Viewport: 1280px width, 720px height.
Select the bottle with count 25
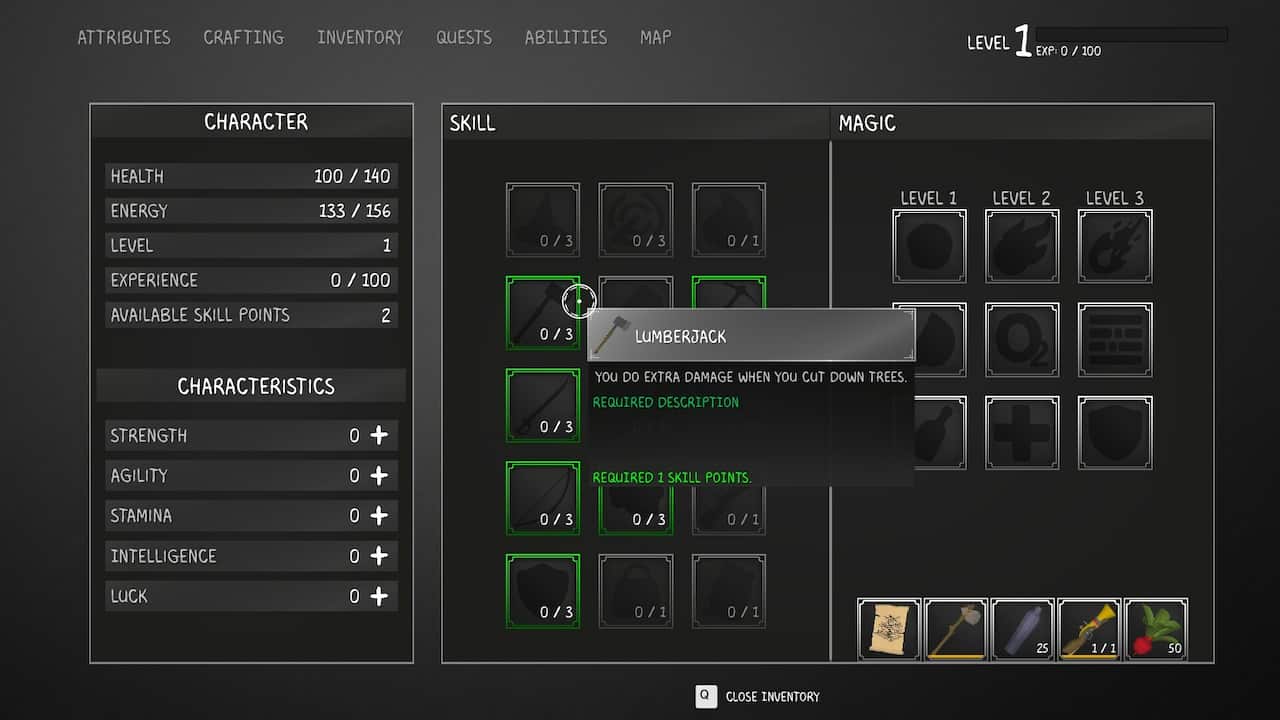(x=1023, y=629)
